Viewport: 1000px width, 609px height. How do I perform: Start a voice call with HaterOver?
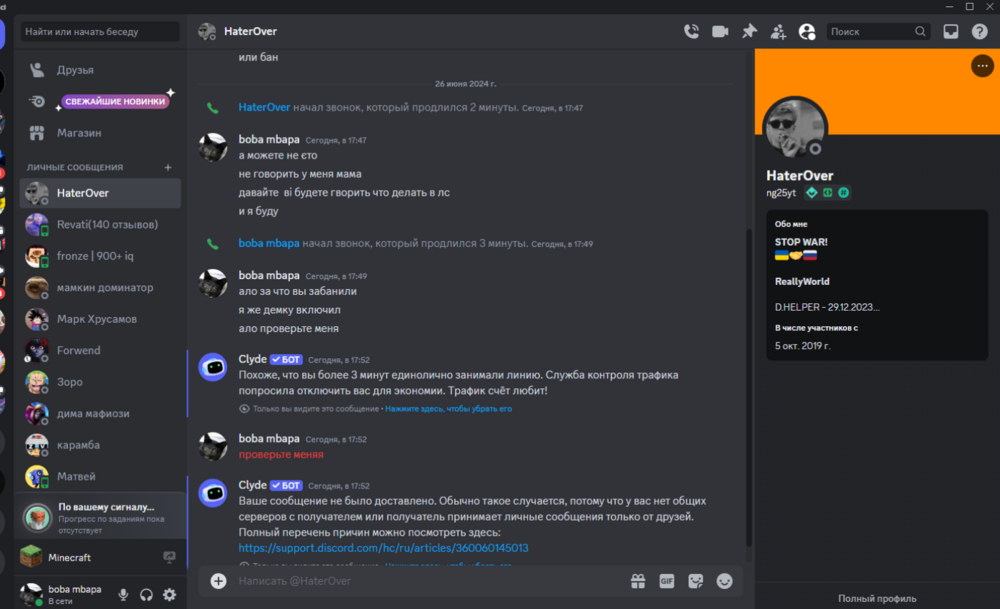pyautogui.click(x=691, y=31)
